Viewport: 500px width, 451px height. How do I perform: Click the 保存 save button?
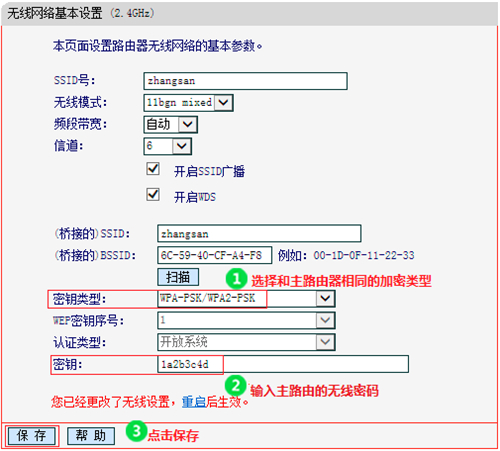[x=32, y=436]
